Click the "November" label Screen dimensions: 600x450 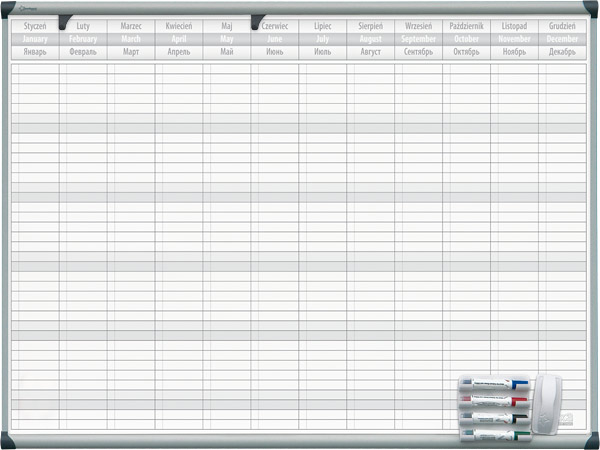pos(514,39)
